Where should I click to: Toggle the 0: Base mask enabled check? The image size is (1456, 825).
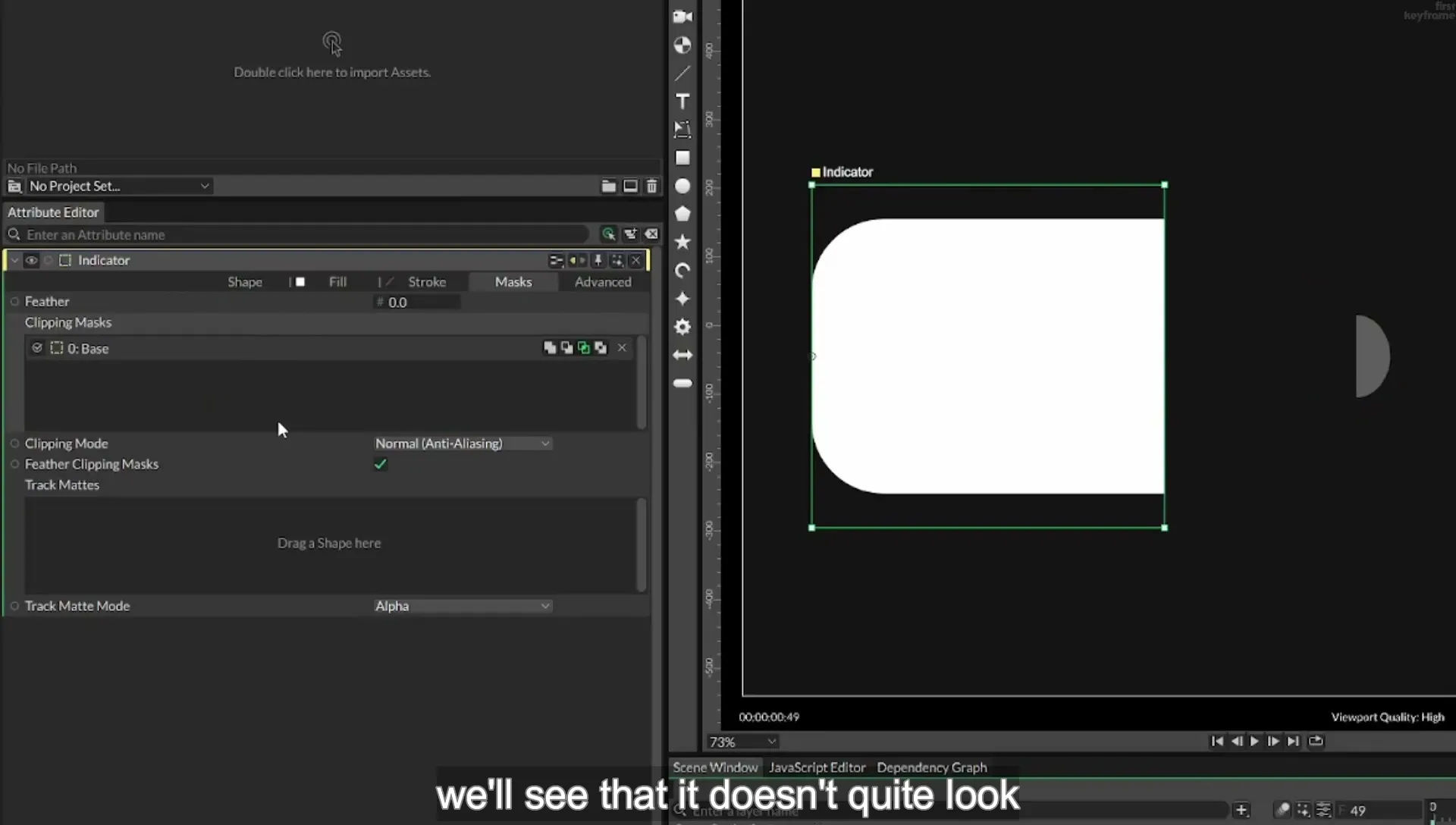[x=37, y=348]
